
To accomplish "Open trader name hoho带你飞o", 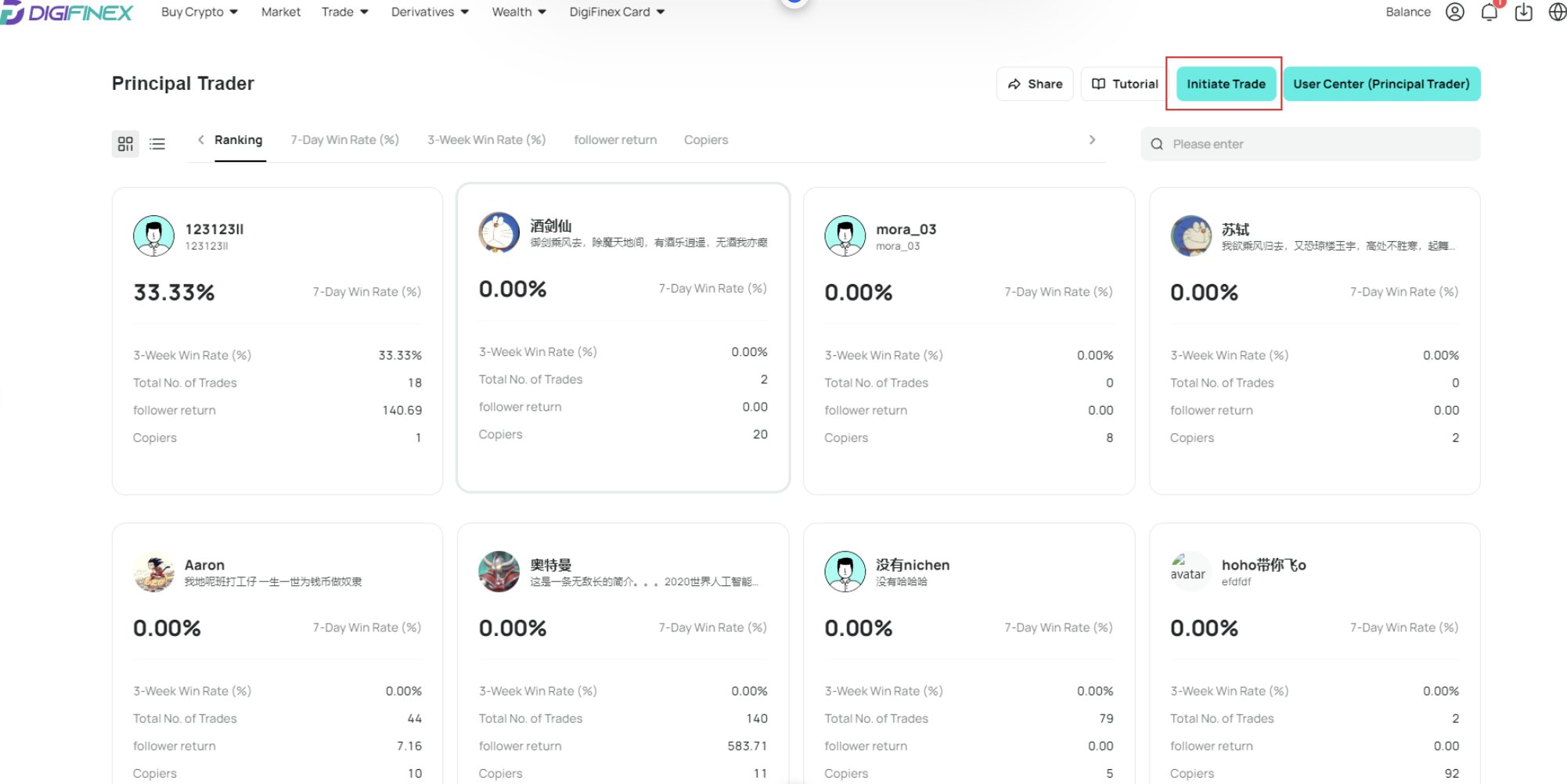I will click(x=1264, y=565).
